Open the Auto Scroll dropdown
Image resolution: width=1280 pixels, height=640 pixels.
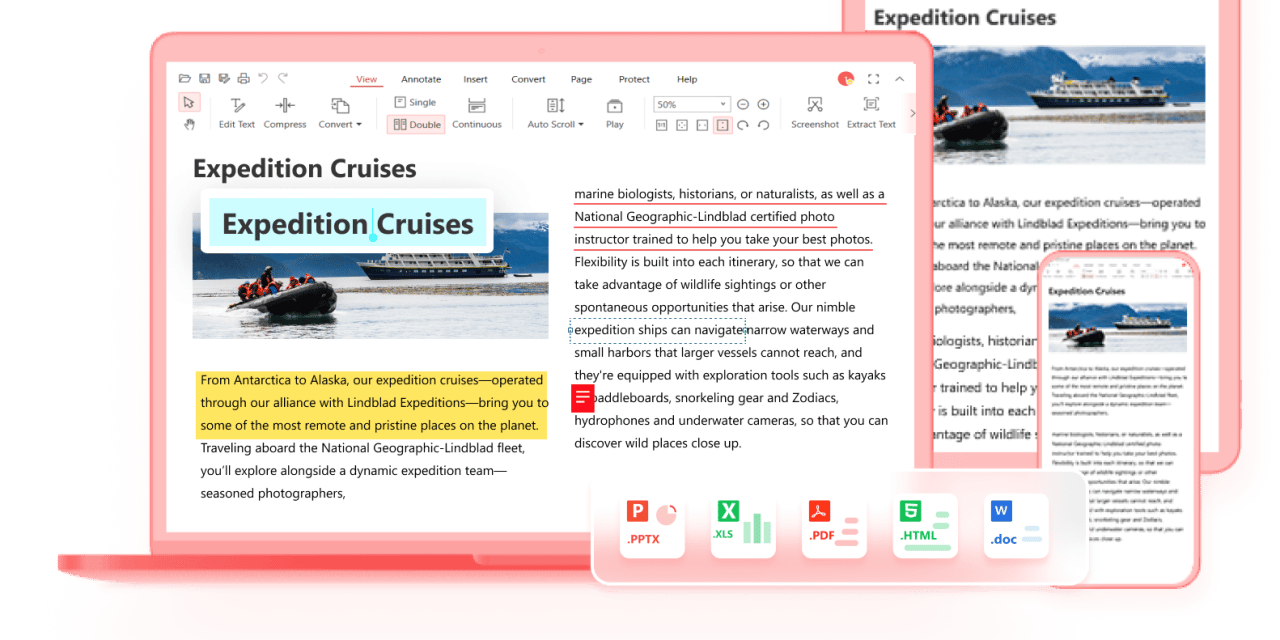point(555,112)
